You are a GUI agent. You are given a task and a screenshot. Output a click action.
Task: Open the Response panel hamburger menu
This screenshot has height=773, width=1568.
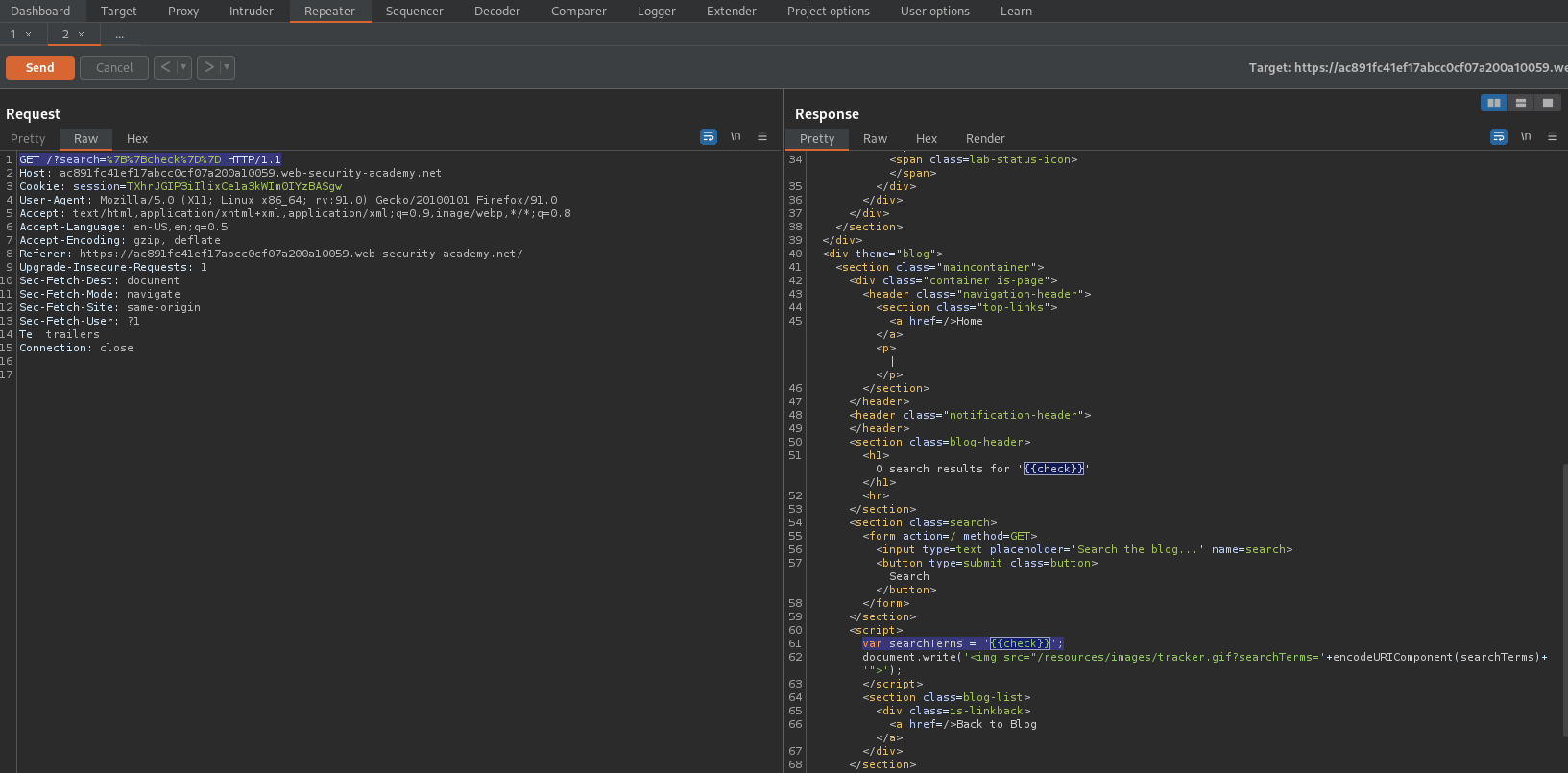(1553, 137)
